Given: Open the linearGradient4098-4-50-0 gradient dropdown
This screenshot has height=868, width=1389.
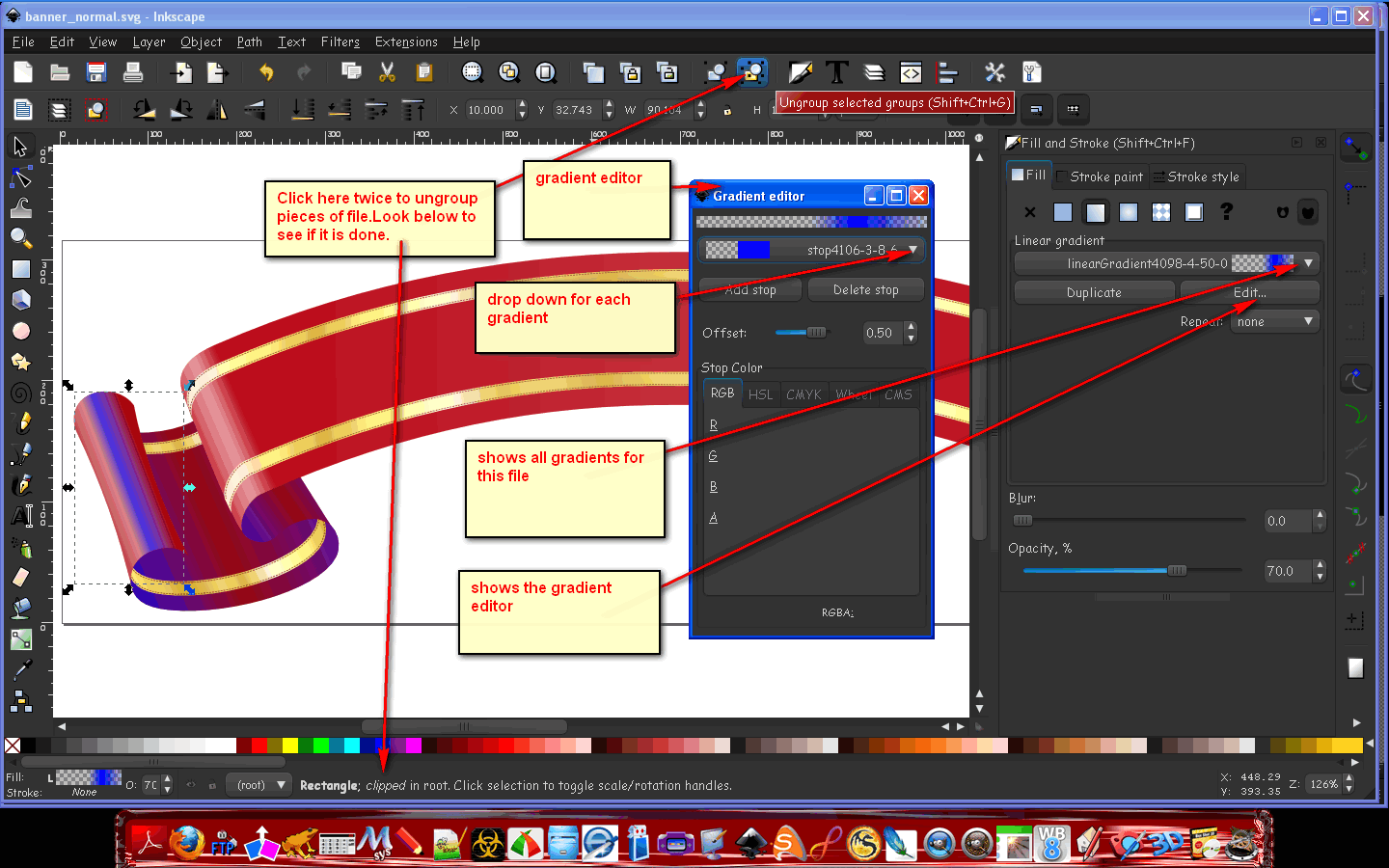Looking at the screenshot, I should pyautogui.click(x=1167, y=263).
